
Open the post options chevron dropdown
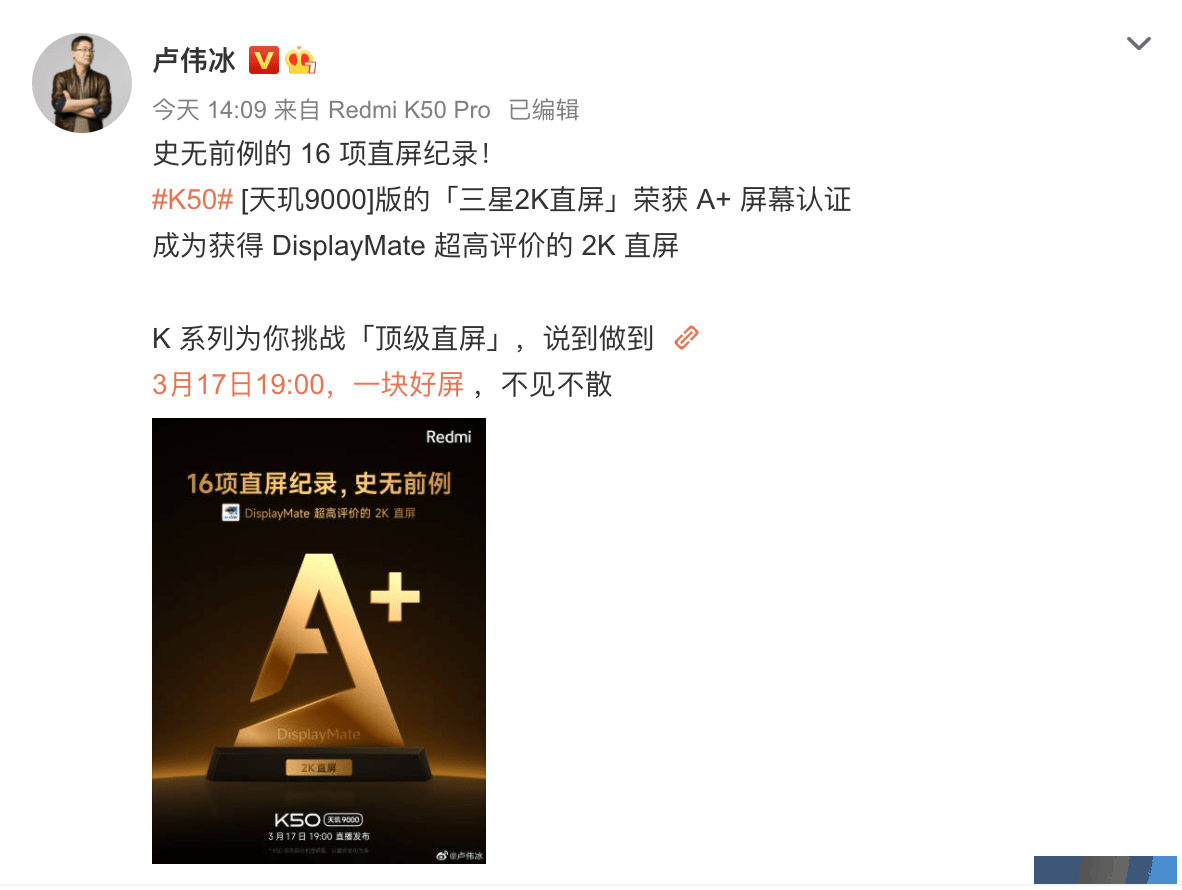1138,43
